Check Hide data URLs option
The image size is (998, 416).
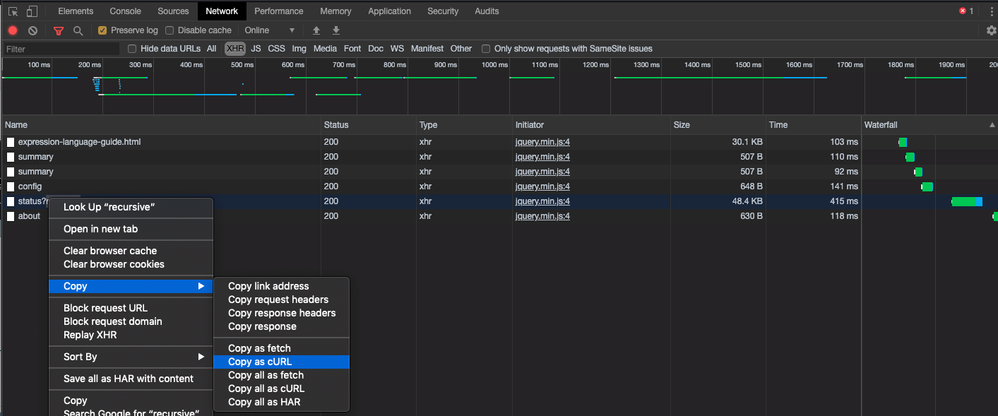(132, 48)
